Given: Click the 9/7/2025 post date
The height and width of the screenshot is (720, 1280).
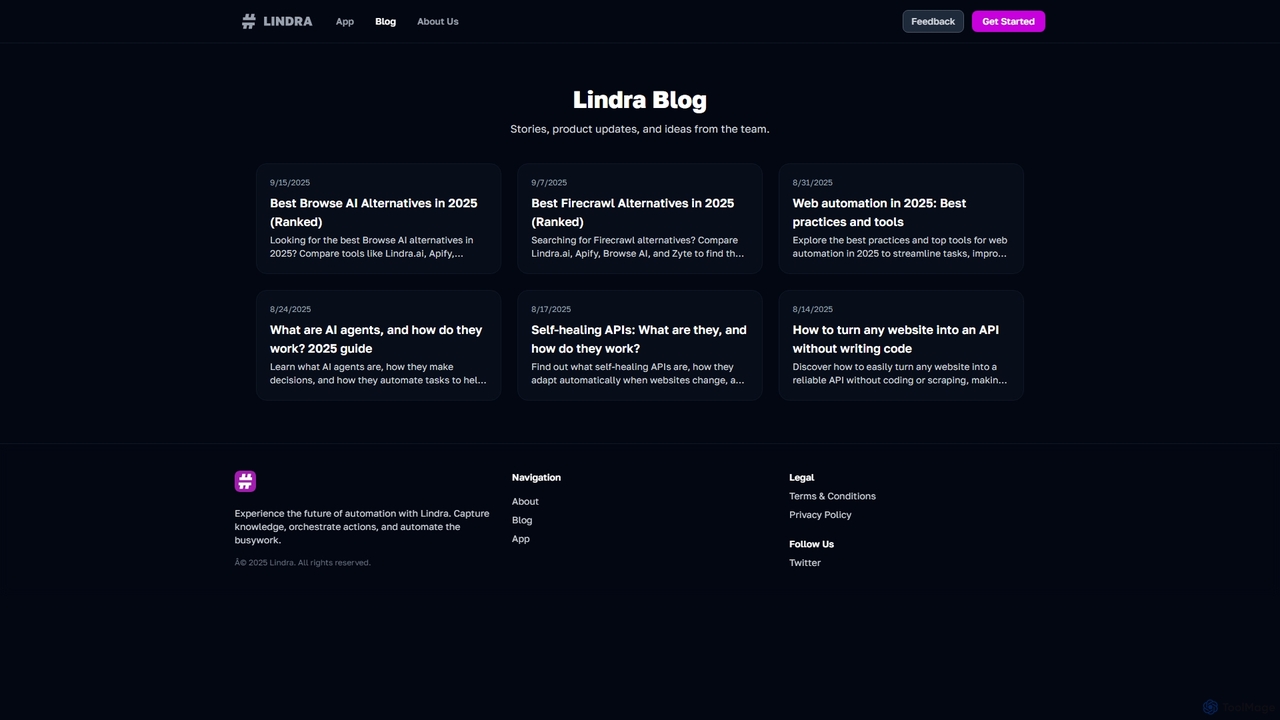Looking at the screenshot, I should 549,183.
